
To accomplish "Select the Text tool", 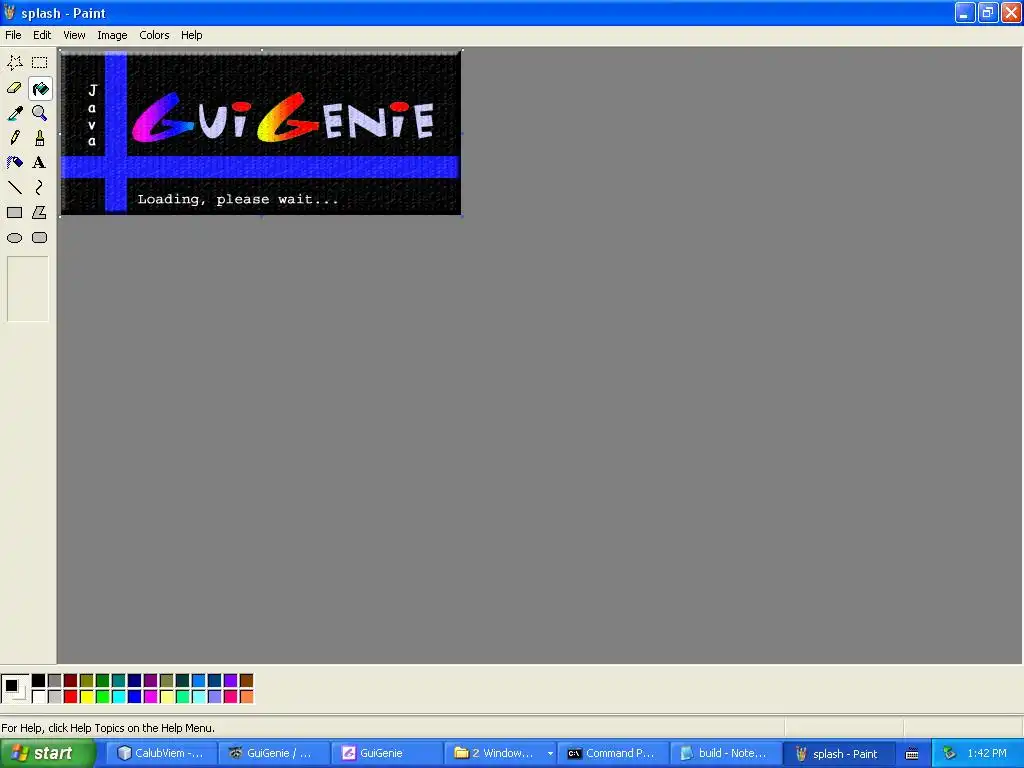I will 40,163.
